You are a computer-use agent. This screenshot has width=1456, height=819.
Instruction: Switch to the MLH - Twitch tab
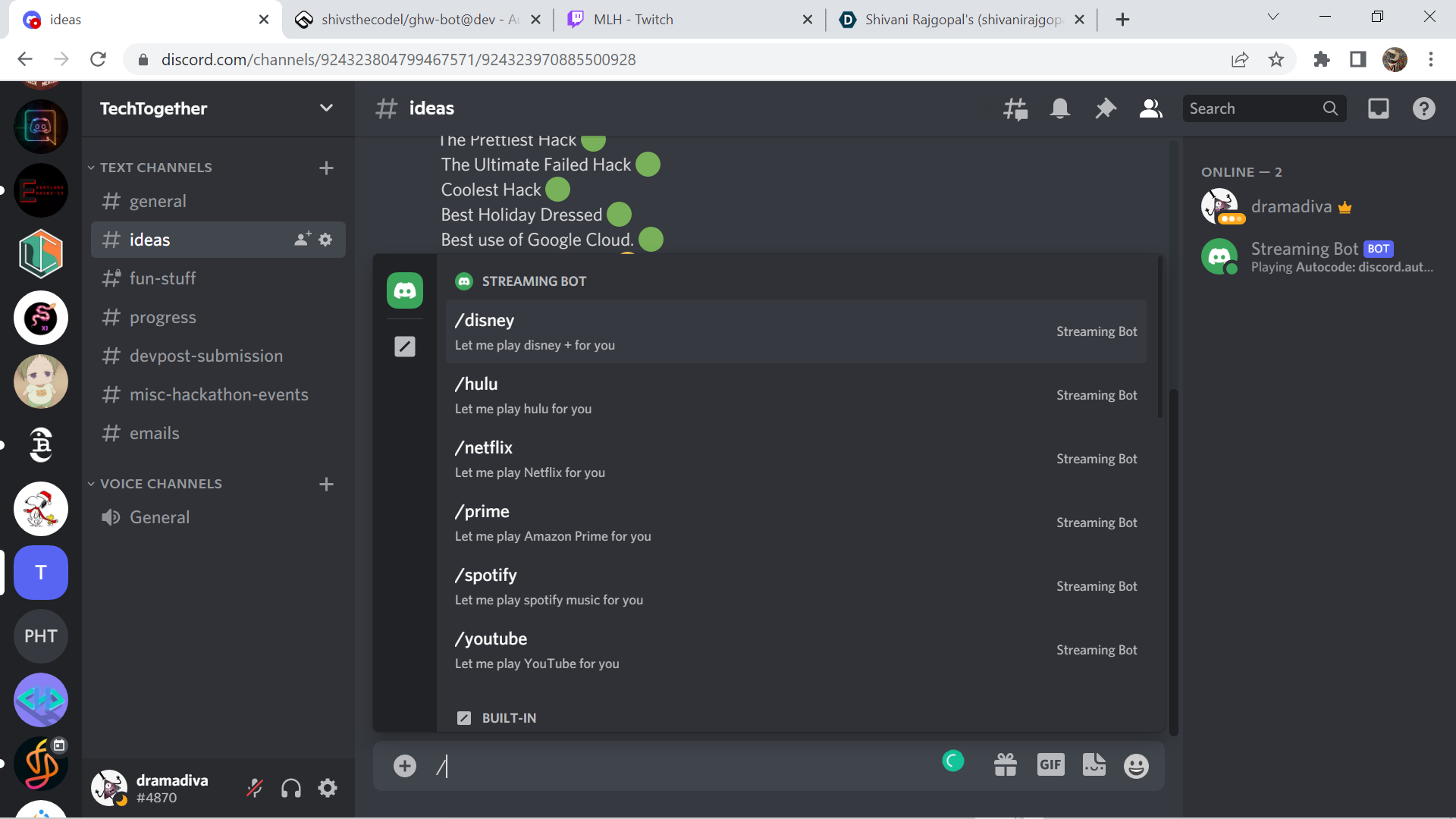point(633,20)
